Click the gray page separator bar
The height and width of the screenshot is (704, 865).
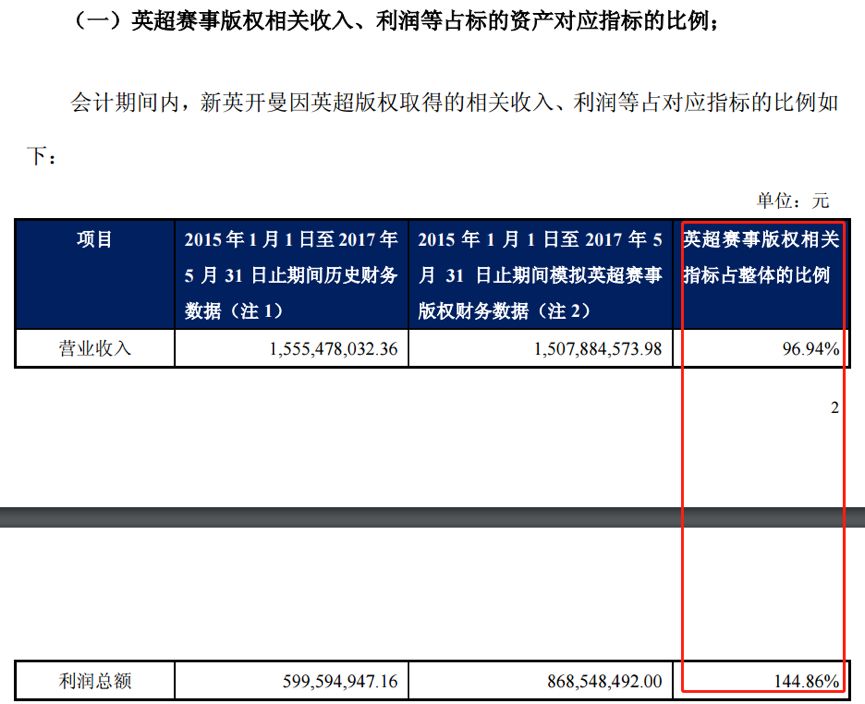point(432,517)
